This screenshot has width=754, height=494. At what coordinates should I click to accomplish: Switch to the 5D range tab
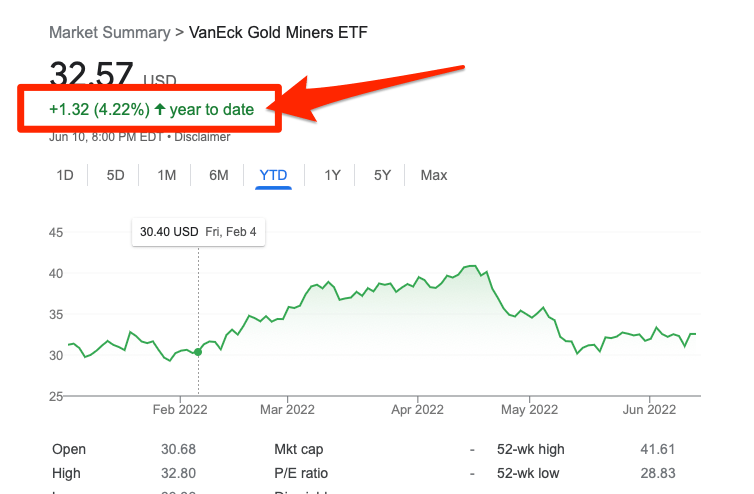click(116, 175)
